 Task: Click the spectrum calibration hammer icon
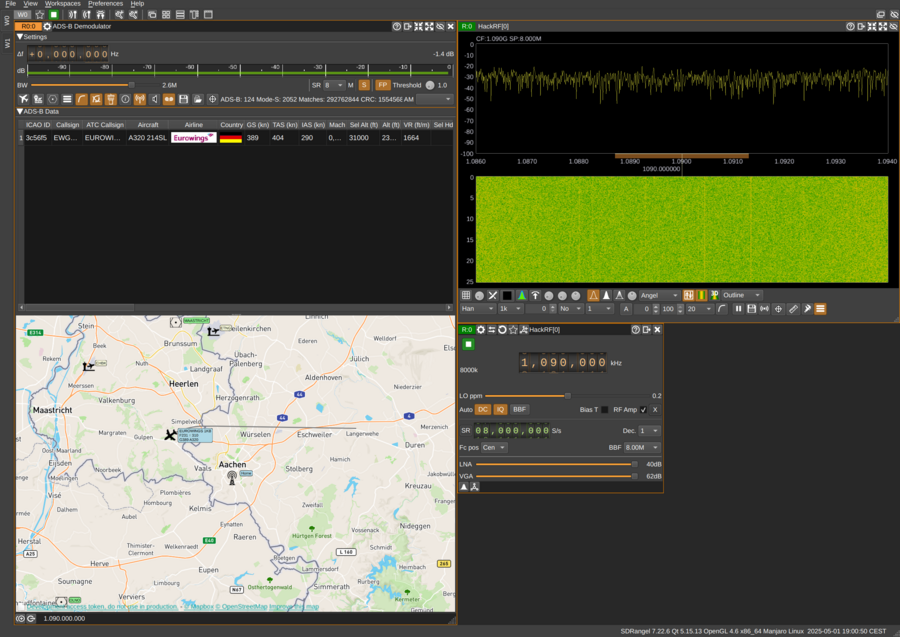click(806, 309)
